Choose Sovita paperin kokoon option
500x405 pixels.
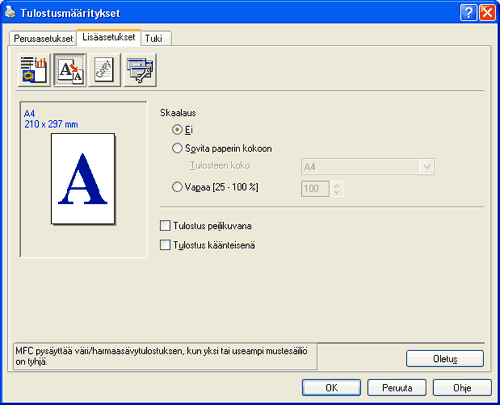(x=177, y=148)
